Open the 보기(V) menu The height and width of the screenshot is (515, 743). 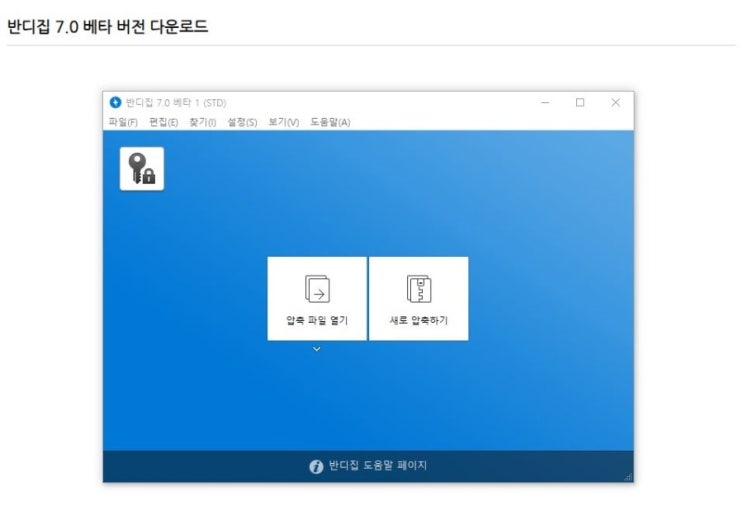click(283, 122)
